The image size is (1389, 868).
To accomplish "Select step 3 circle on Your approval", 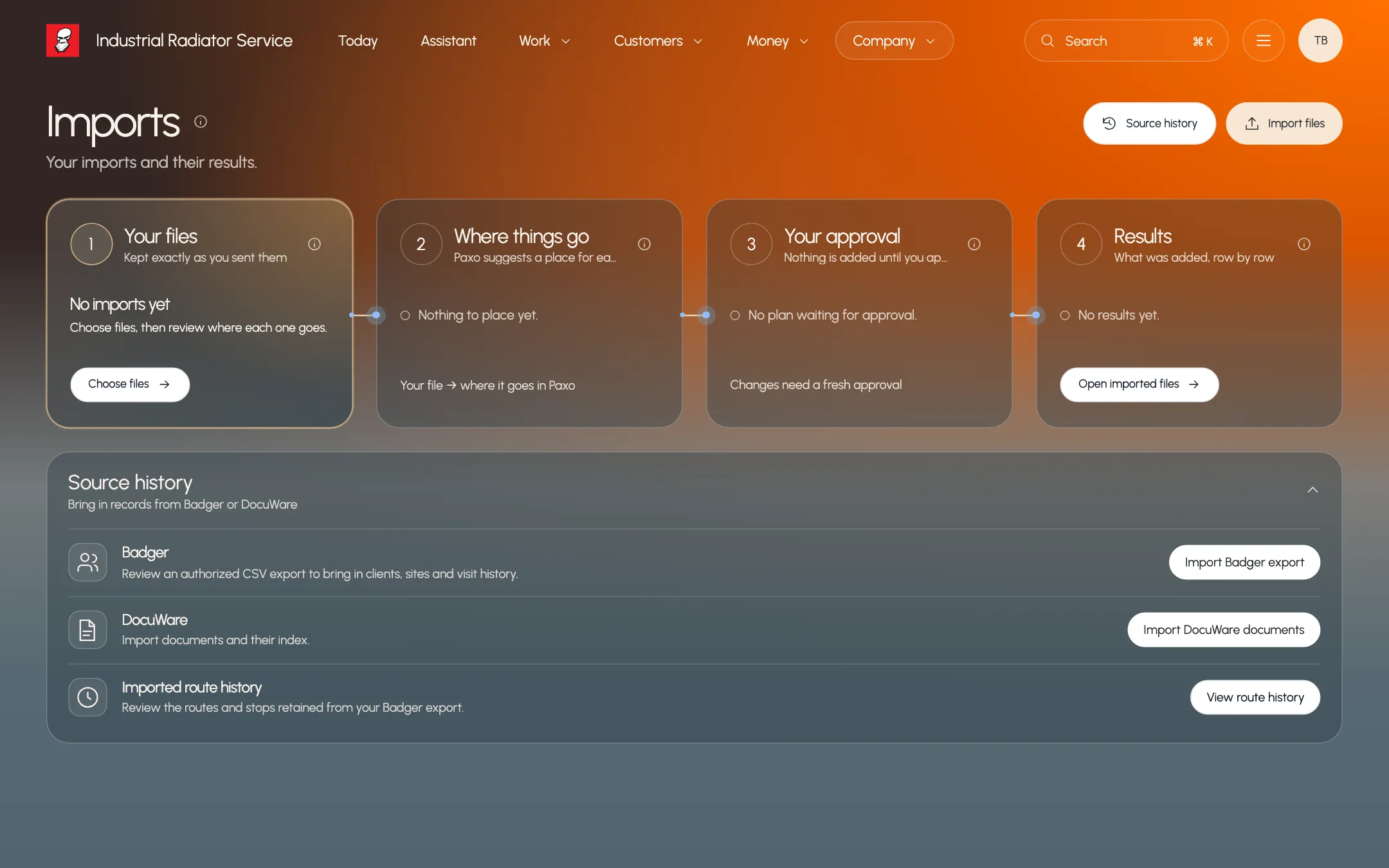I will point(751,244).
